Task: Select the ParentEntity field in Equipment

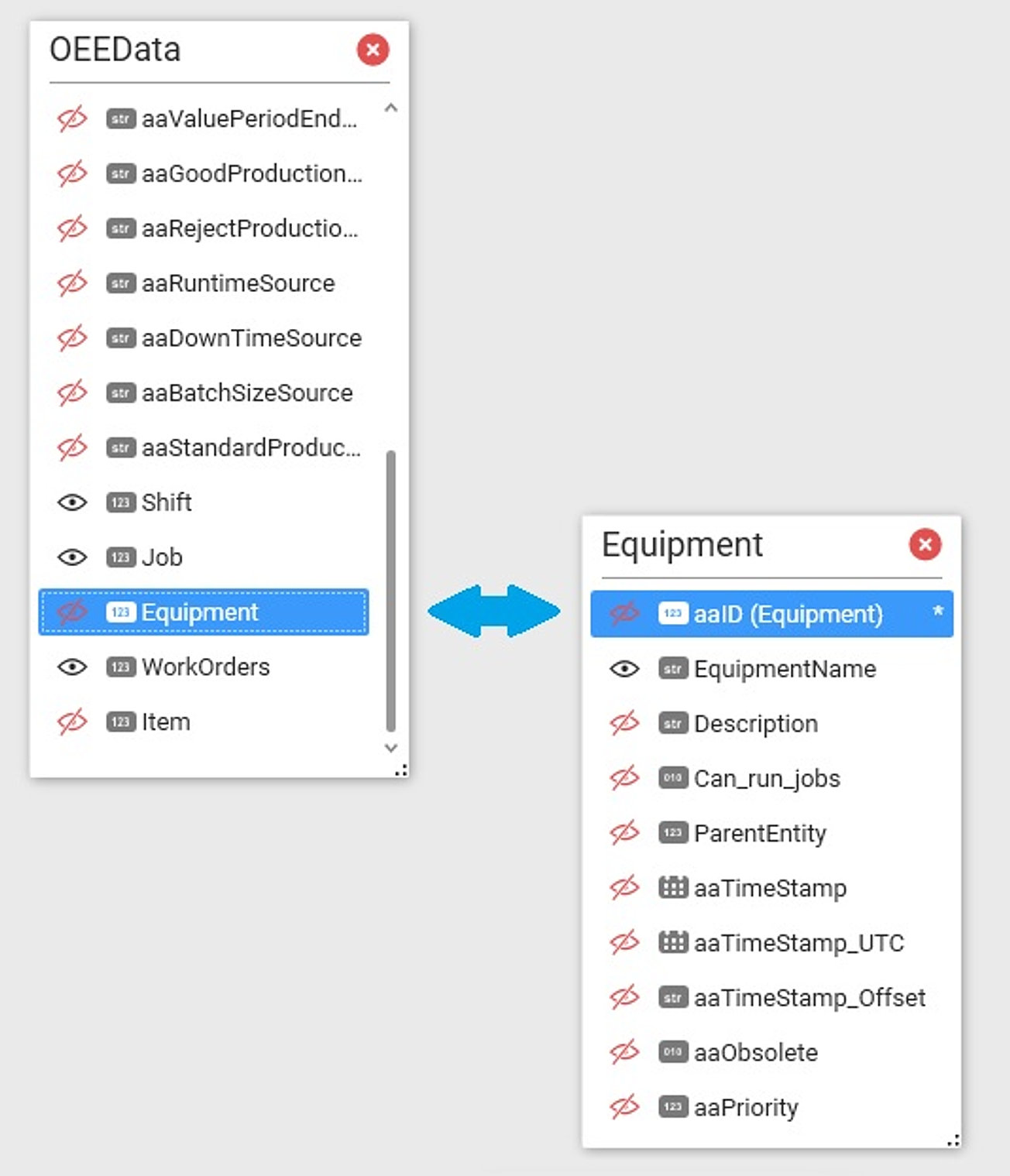Action: pyautogui.click(x=759, y=833)
